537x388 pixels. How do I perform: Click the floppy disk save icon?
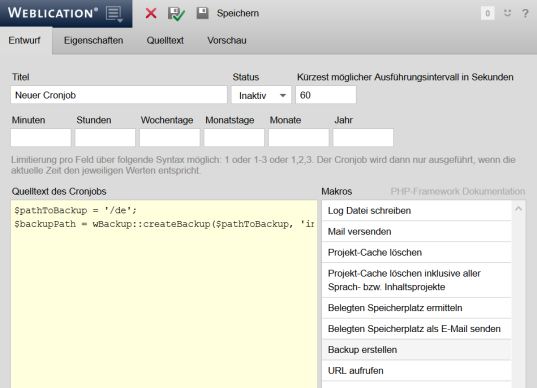202,13
